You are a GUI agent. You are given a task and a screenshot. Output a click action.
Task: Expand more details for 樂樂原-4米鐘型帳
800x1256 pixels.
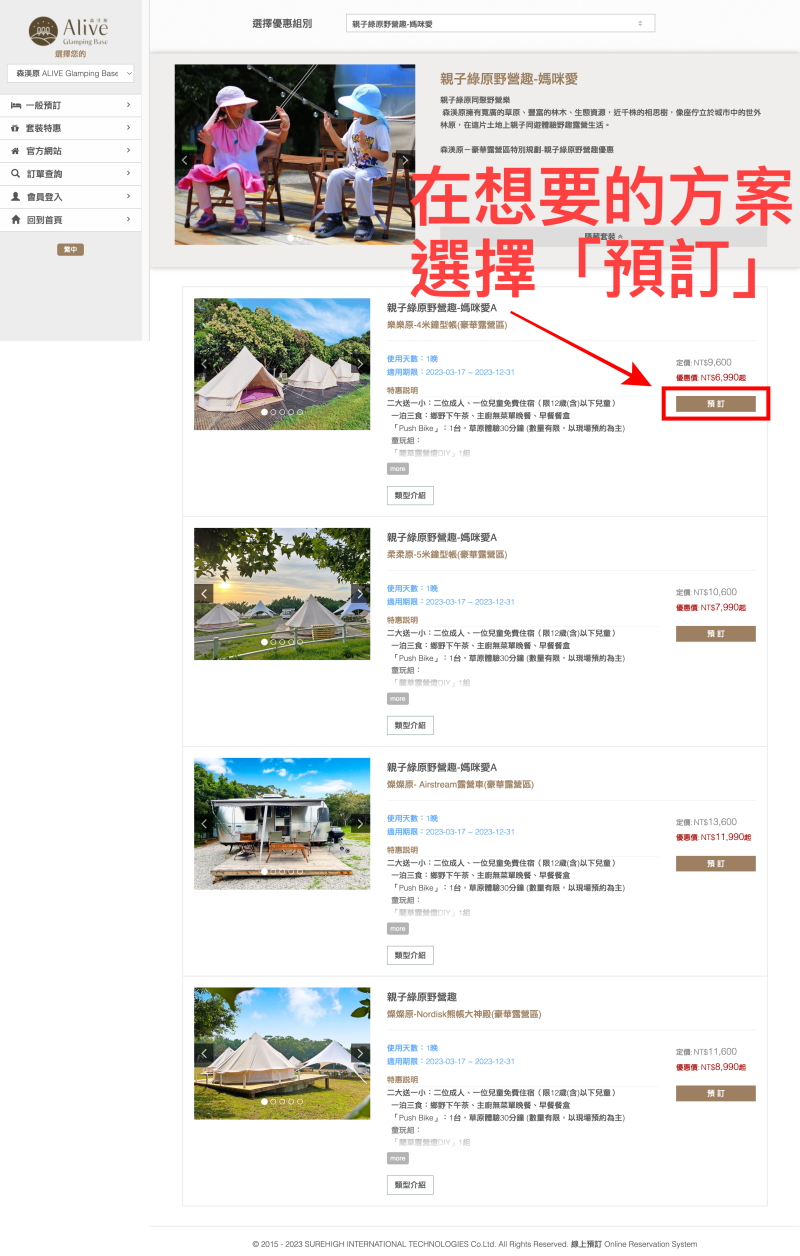pos(398,468)
